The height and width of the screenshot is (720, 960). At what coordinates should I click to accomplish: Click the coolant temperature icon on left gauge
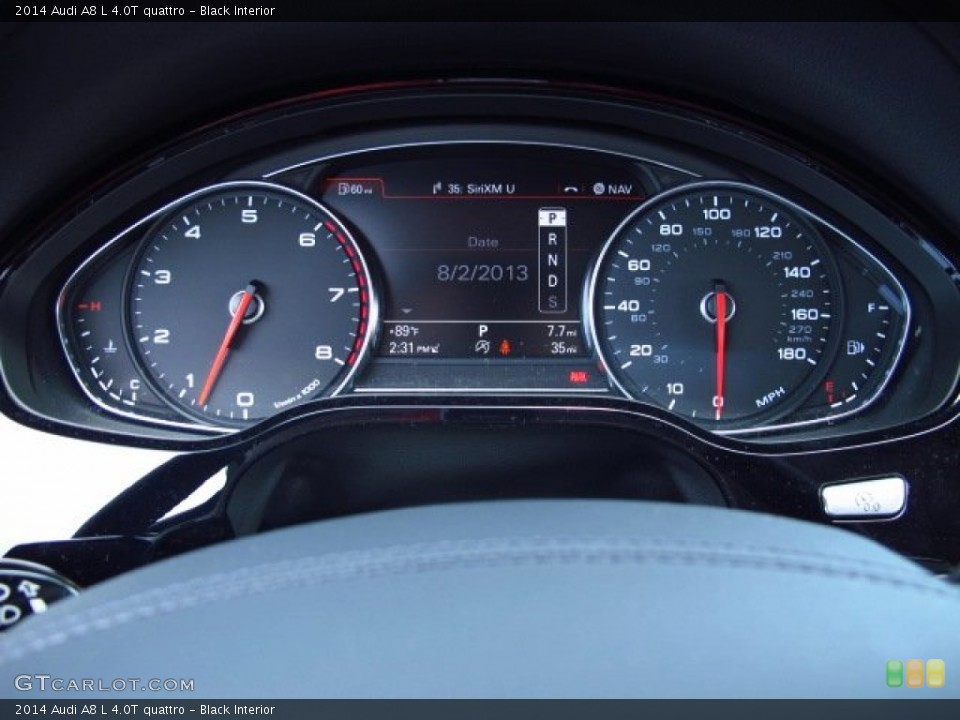pyautogui.click(x=110, y=347)
